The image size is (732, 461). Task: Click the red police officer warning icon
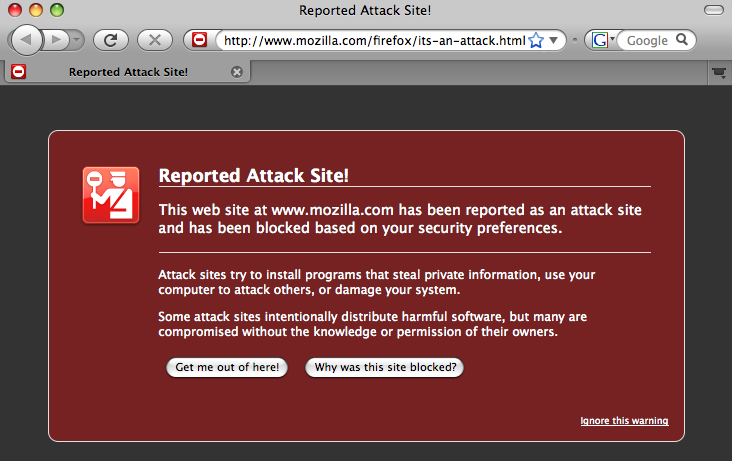110,195
